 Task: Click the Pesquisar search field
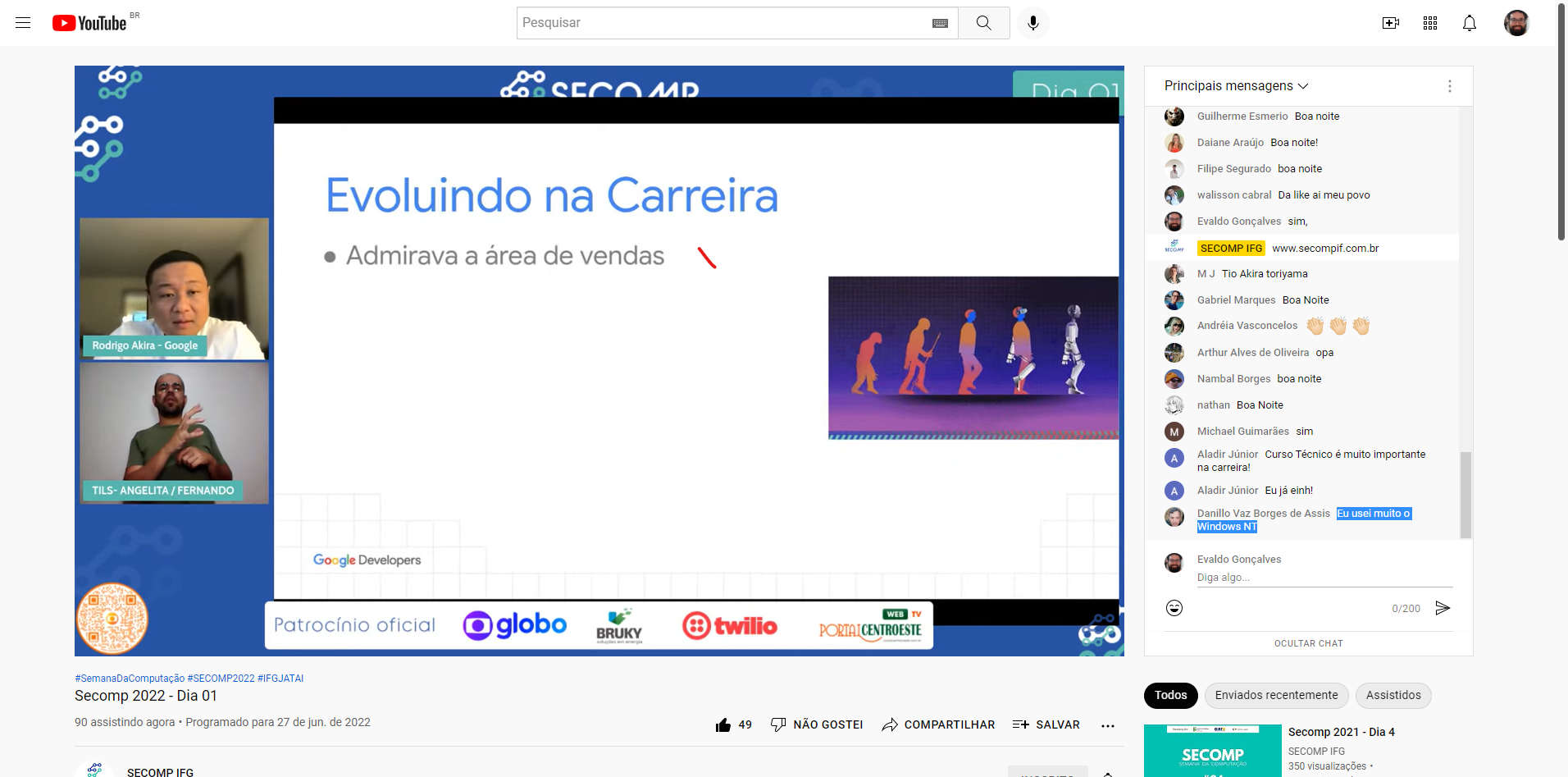tap(722, 23)
